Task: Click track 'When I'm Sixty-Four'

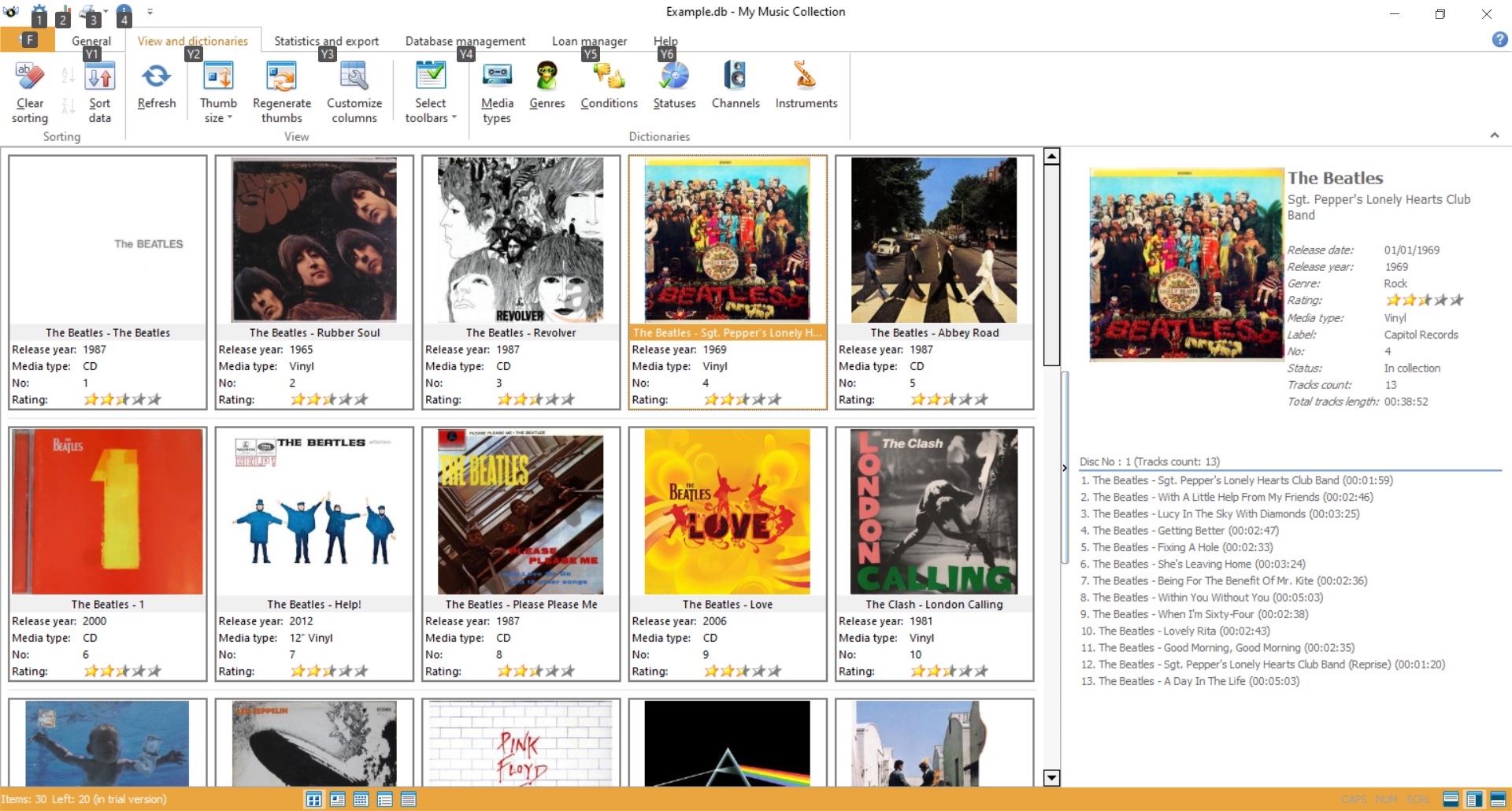Action: [1194, 615]
